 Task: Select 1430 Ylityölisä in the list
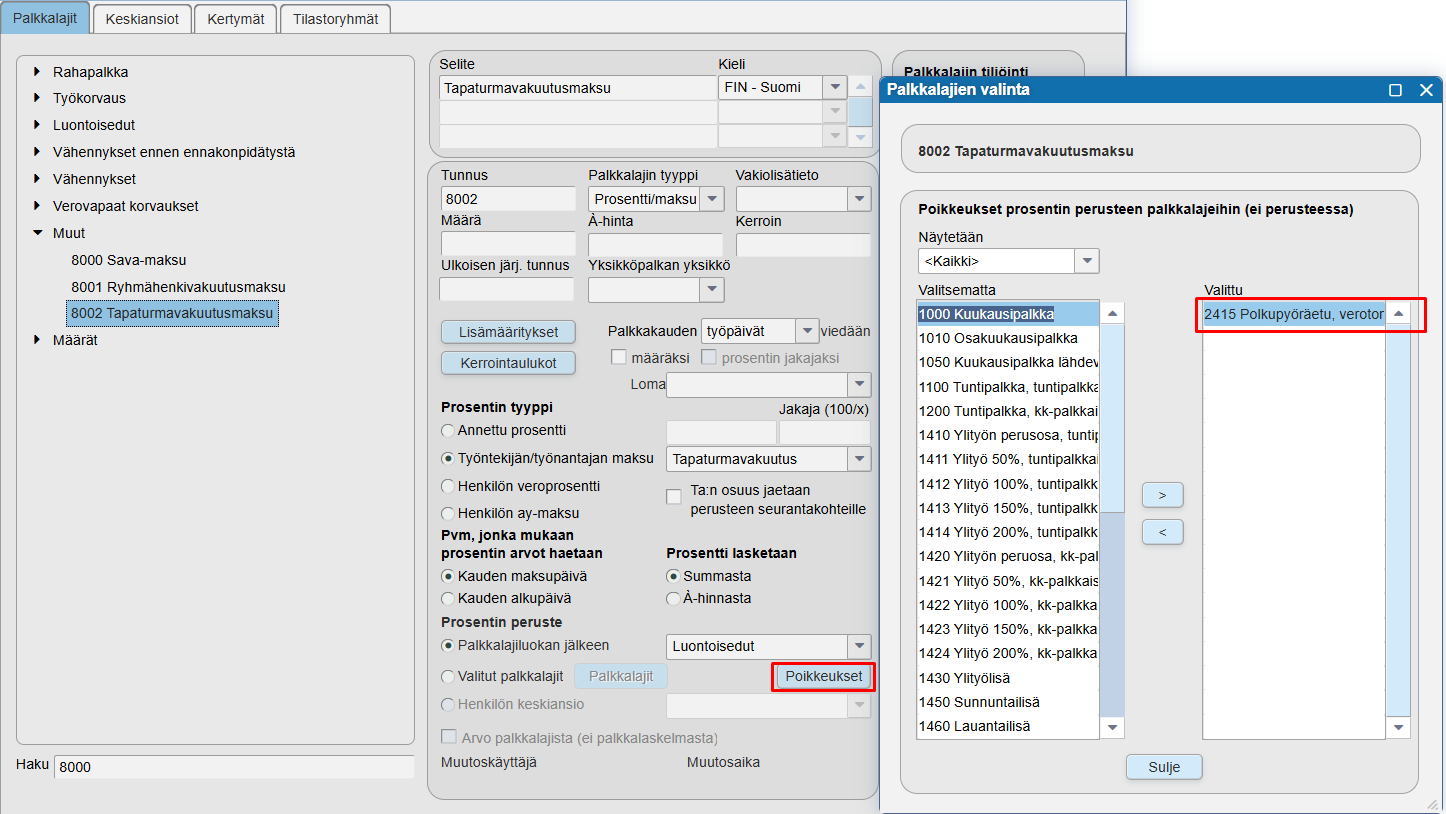pos(1008,678)
